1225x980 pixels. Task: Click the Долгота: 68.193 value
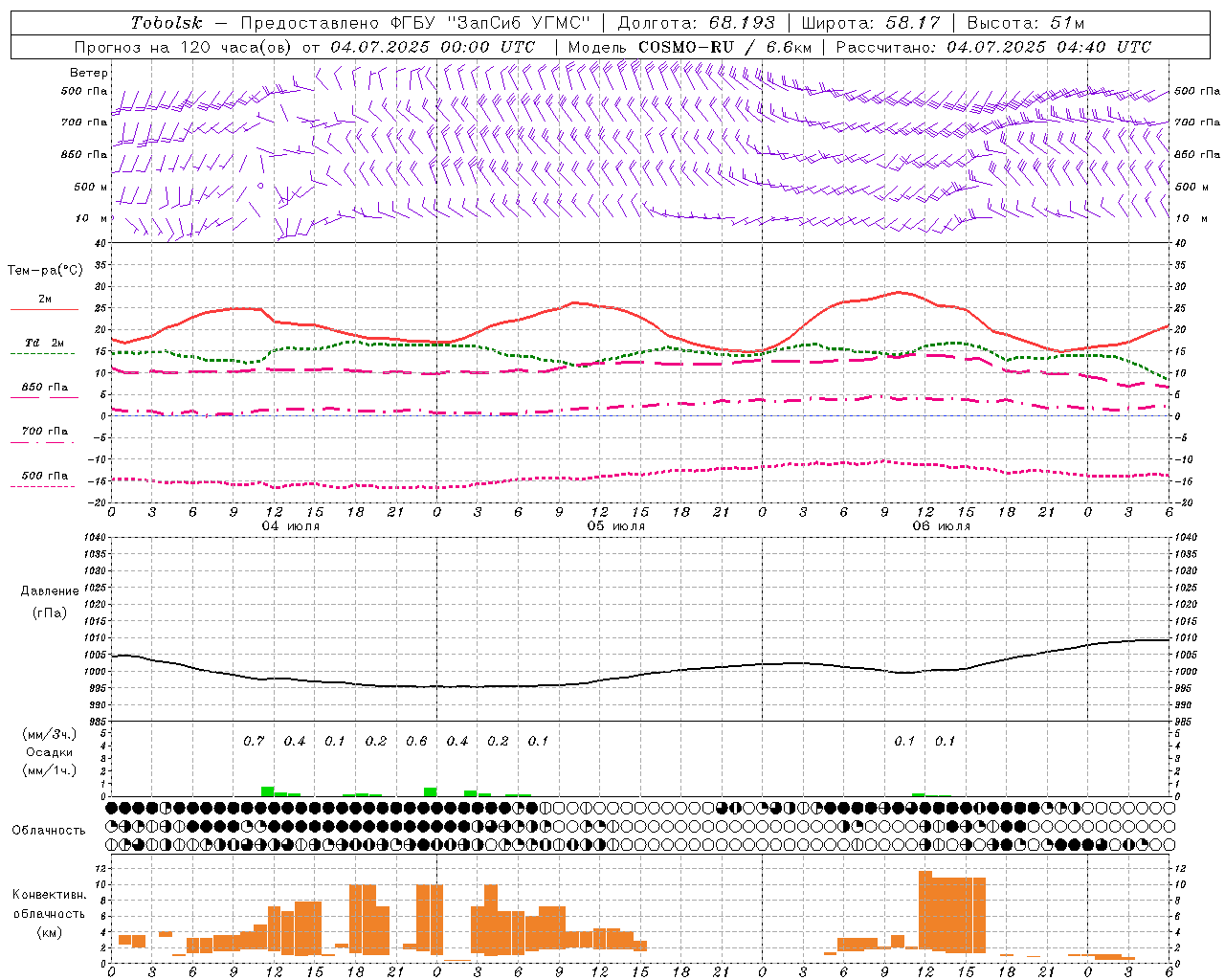(696, 23)
